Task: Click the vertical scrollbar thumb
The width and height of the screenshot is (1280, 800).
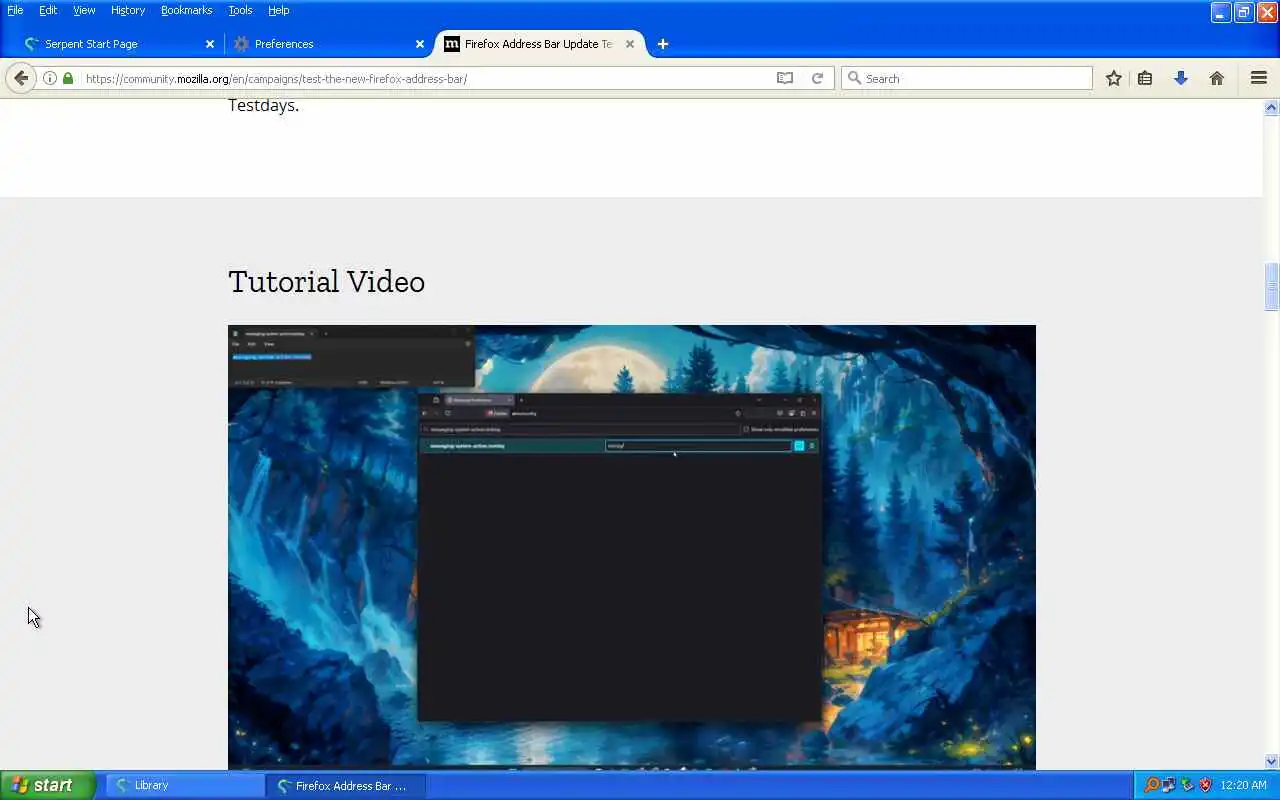Action: click(1272, 287)
